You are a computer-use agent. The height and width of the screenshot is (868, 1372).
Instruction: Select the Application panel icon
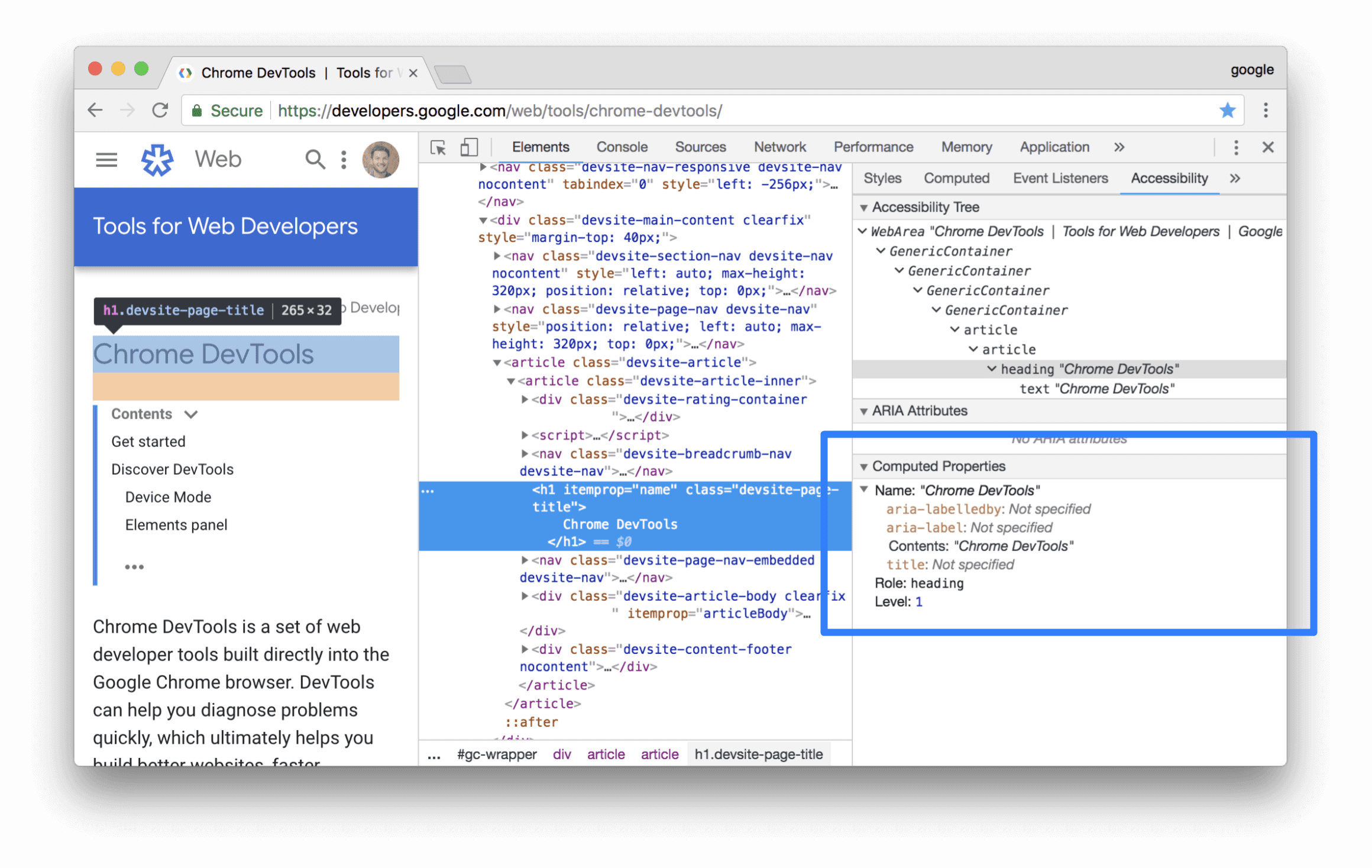pos(1053,147)
